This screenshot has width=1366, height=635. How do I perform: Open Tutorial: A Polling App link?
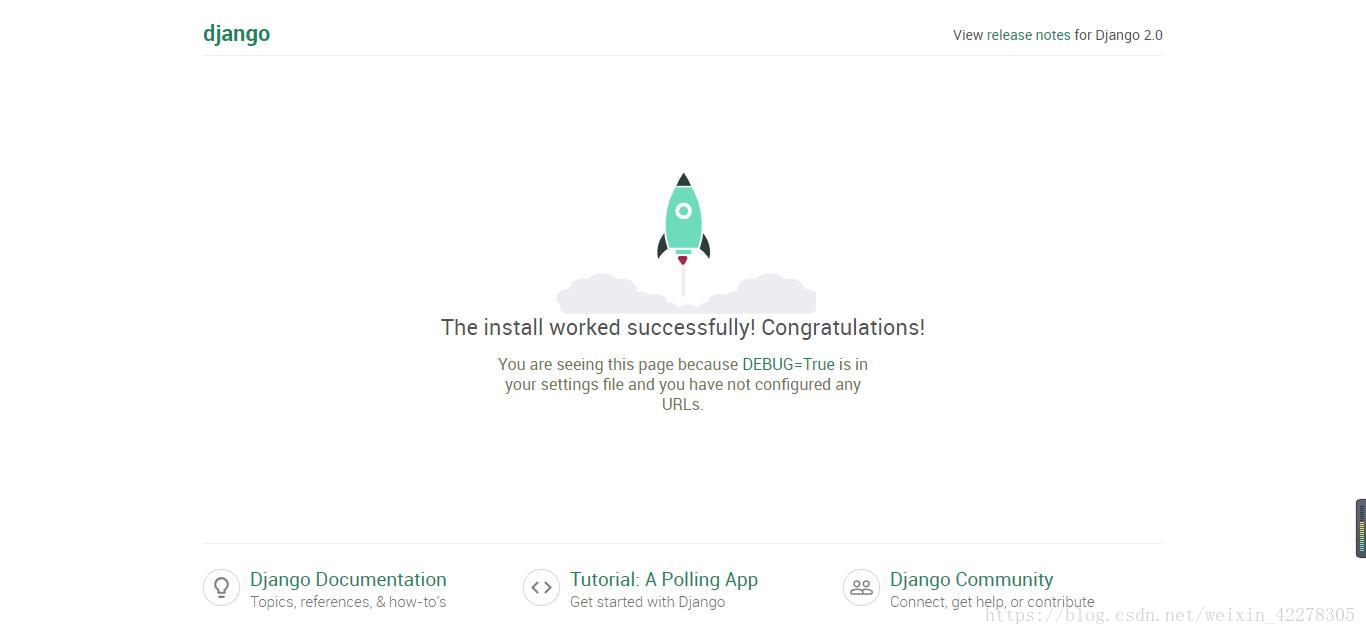tap(664, 580)
